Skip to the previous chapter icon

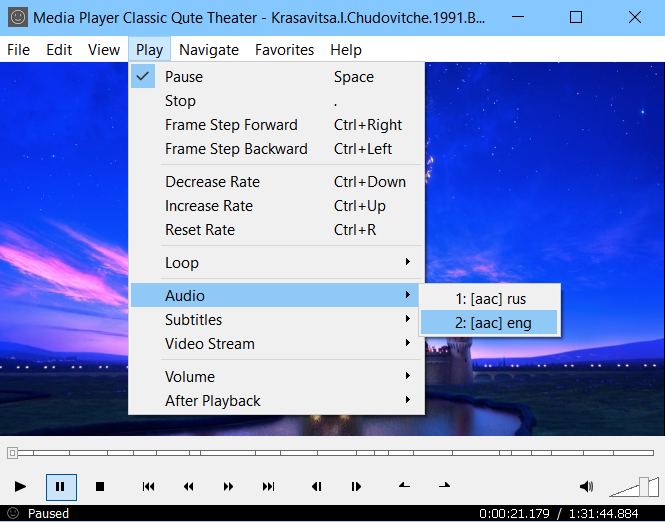tap(148, 487)
